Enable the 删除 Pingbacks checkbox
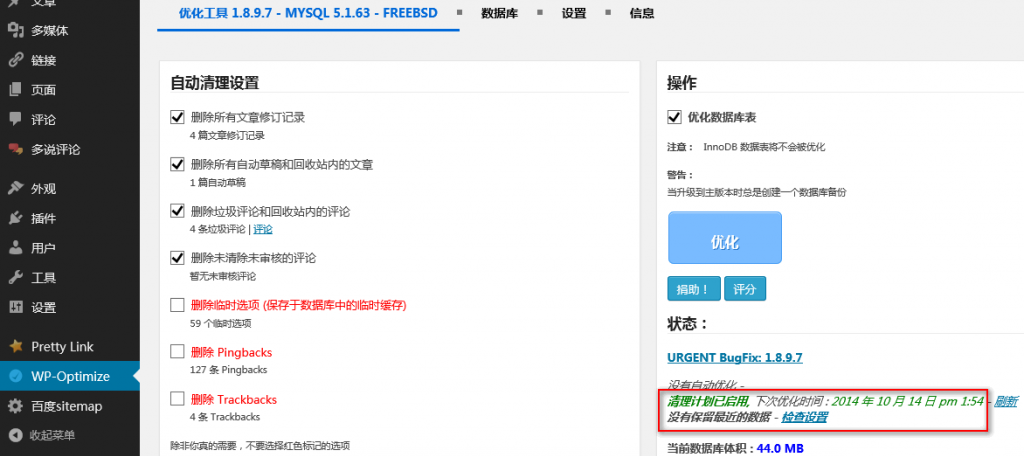 pos(178,352)
